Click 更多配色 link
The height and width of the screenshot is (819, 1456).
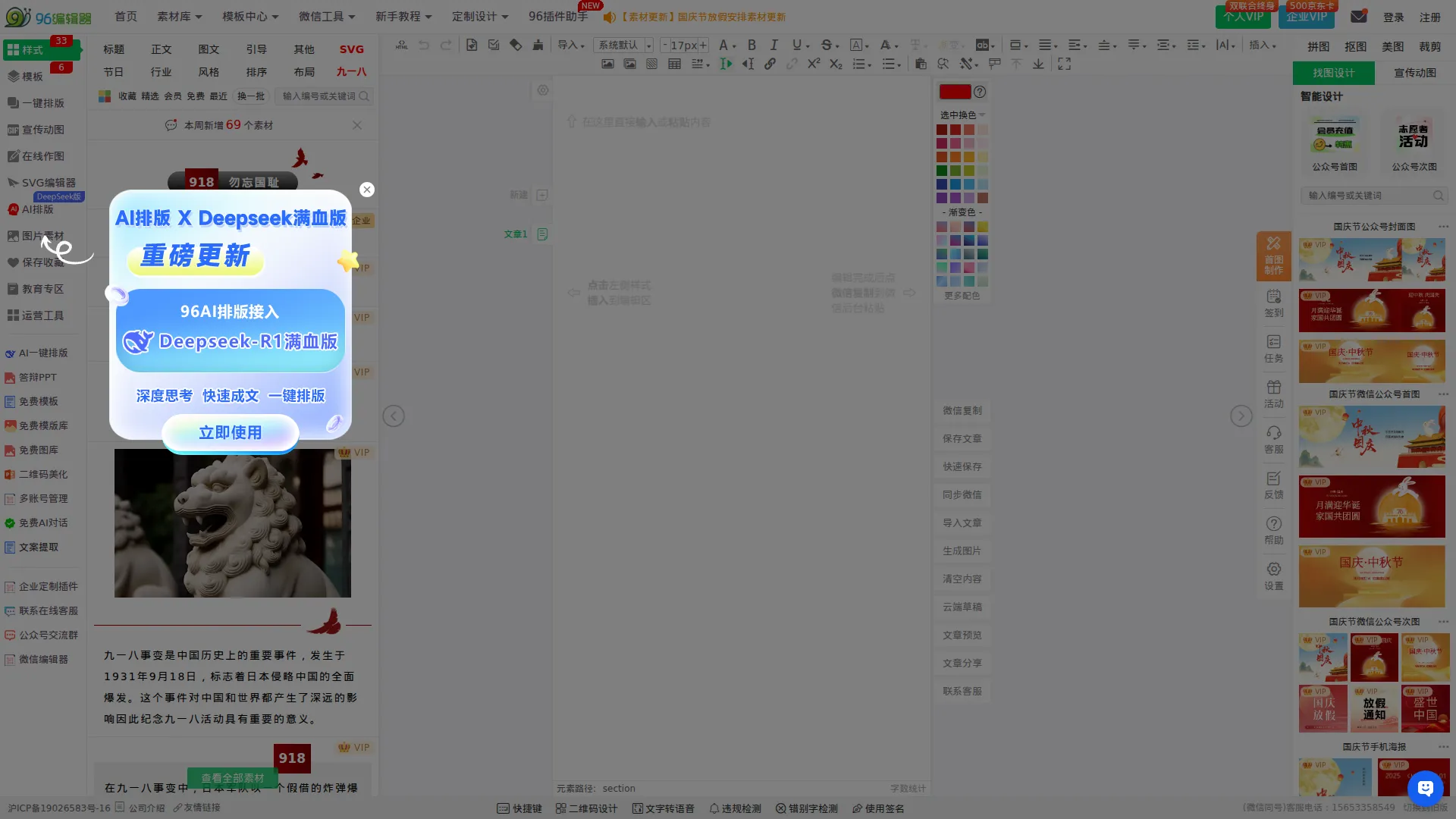point(962,296)
